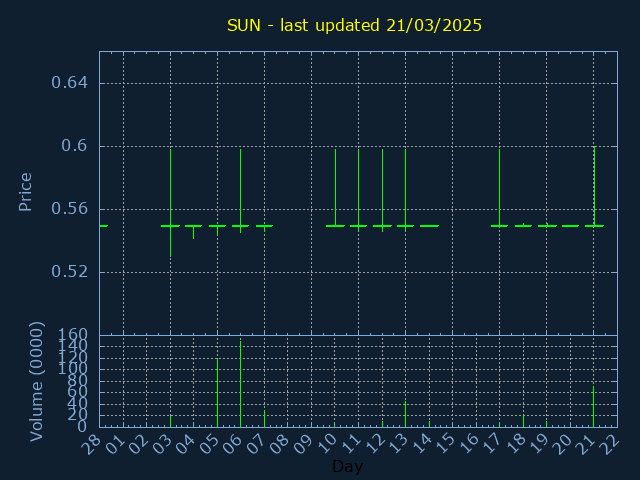
Task: Click the volume bar for day 03
Action: 170,421
